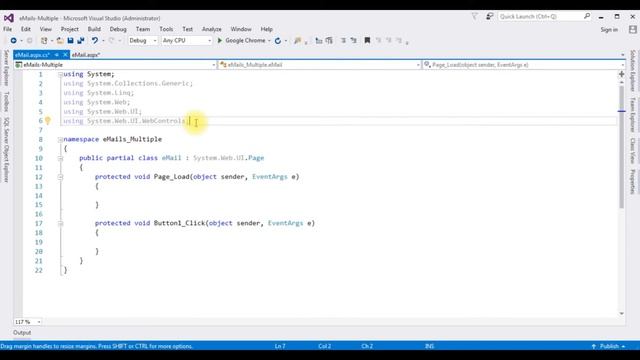The image size is (640, 360).
Task: Collapse the eMail class outline at line 10
Action: 60,158
